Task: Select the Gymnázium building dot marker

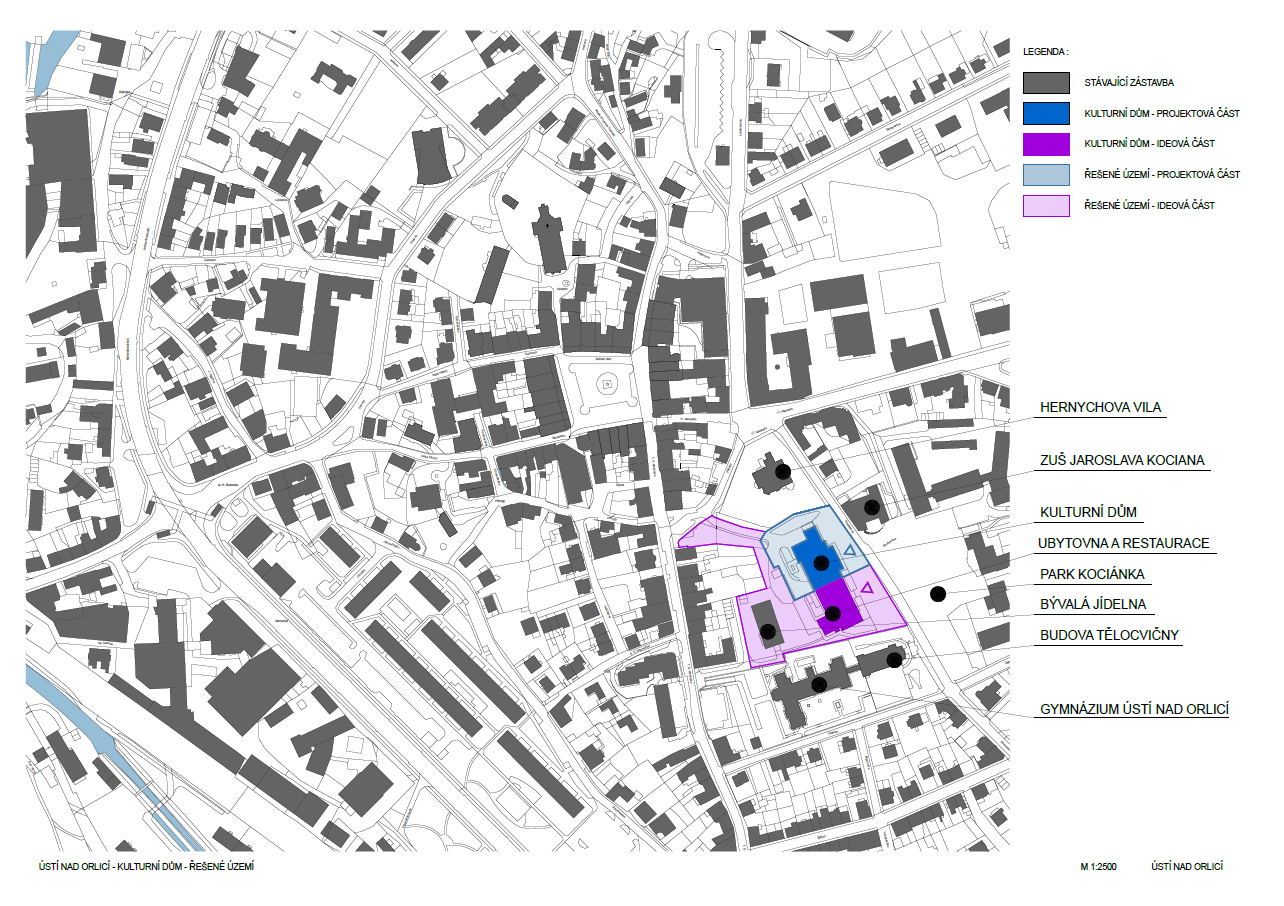Action: coord(819,685)
